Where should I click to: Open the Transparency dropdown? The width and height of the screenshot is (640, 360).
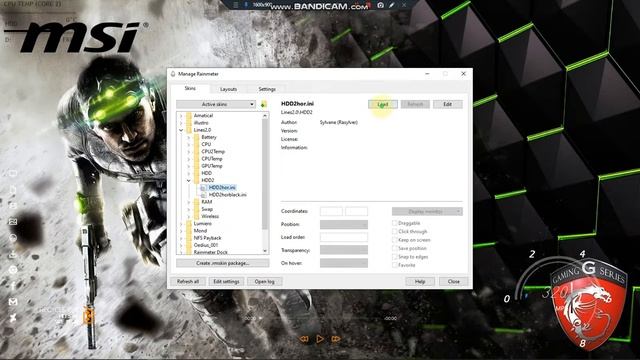coord(344,250)
